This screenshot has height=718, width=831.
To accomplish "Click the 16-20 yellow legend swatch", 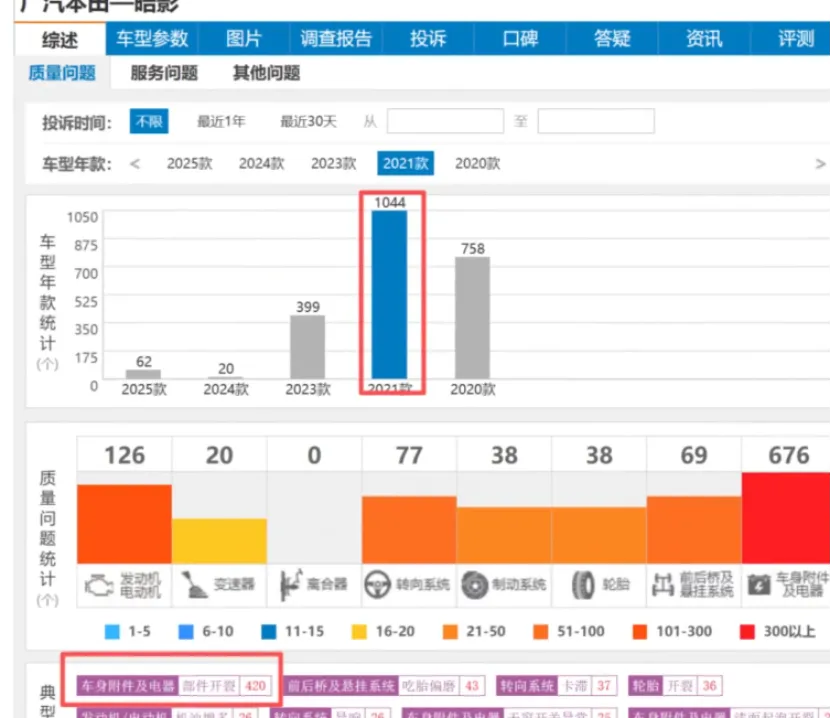I will pos(359,632).
